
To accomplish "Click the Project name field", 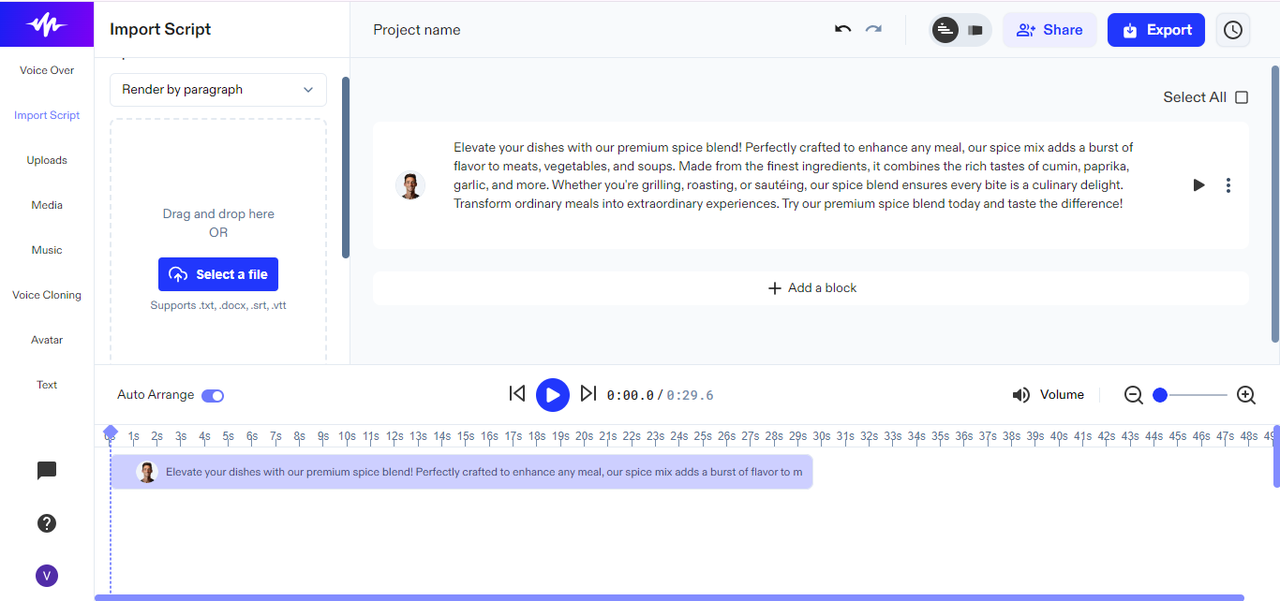I will 417,30.
